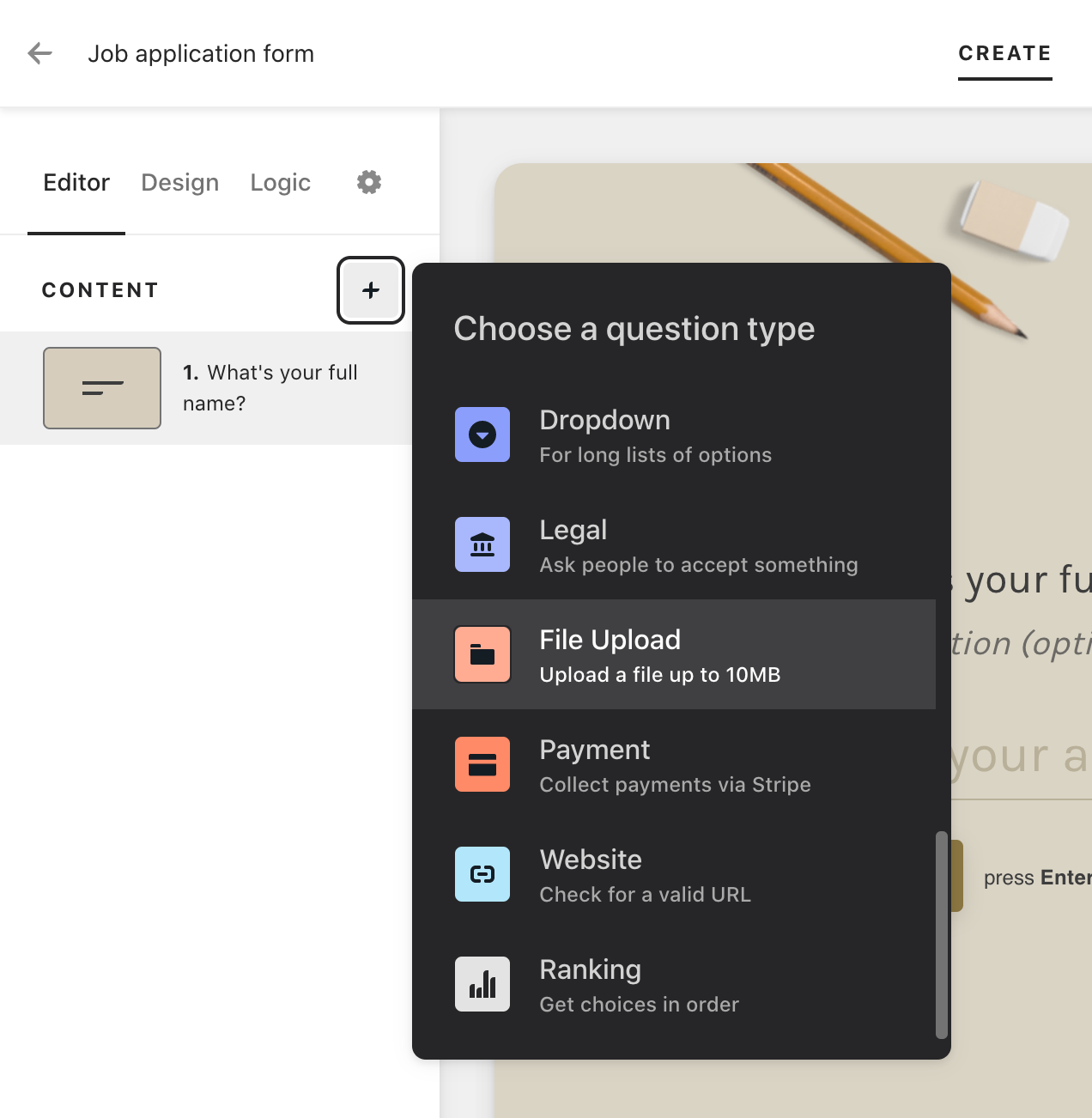1092x1118 pixels.
Task: Choose Payment question type label
Action: pos(594,750)
